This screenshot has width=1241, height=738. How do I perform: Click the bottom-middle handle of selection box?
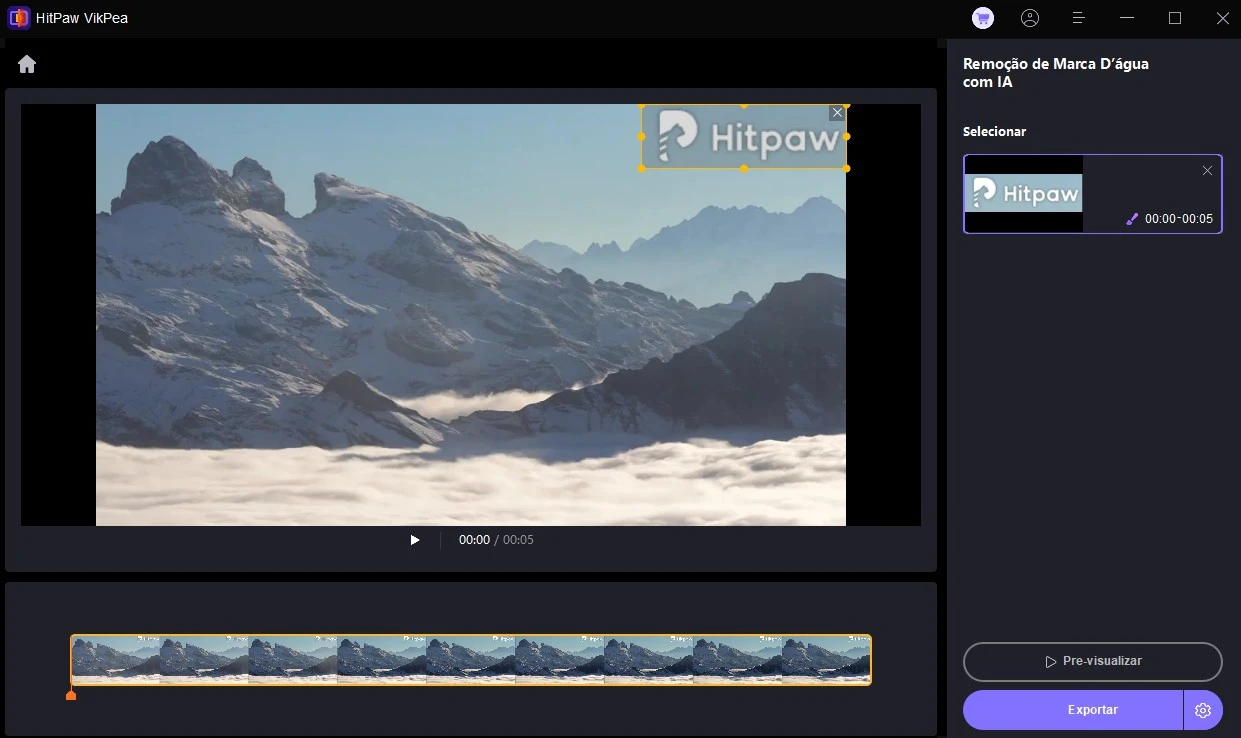point(744,168)
